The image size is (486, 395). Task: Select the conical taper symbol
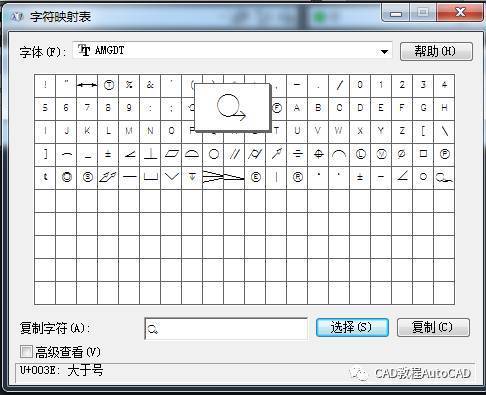213,177
